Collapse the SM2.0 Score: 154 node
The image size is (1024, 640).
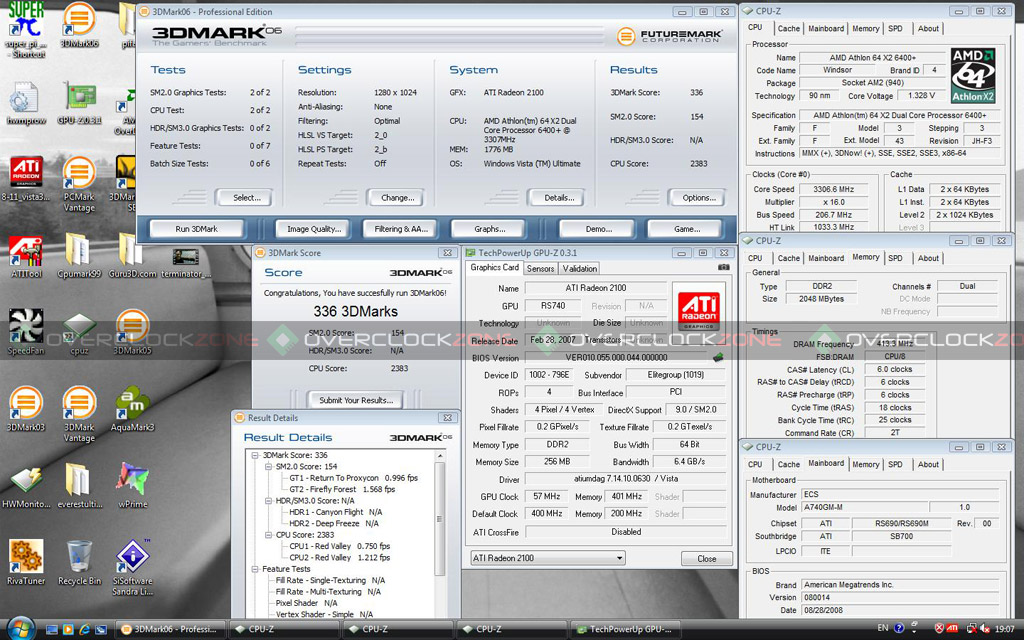coord(268,467)
